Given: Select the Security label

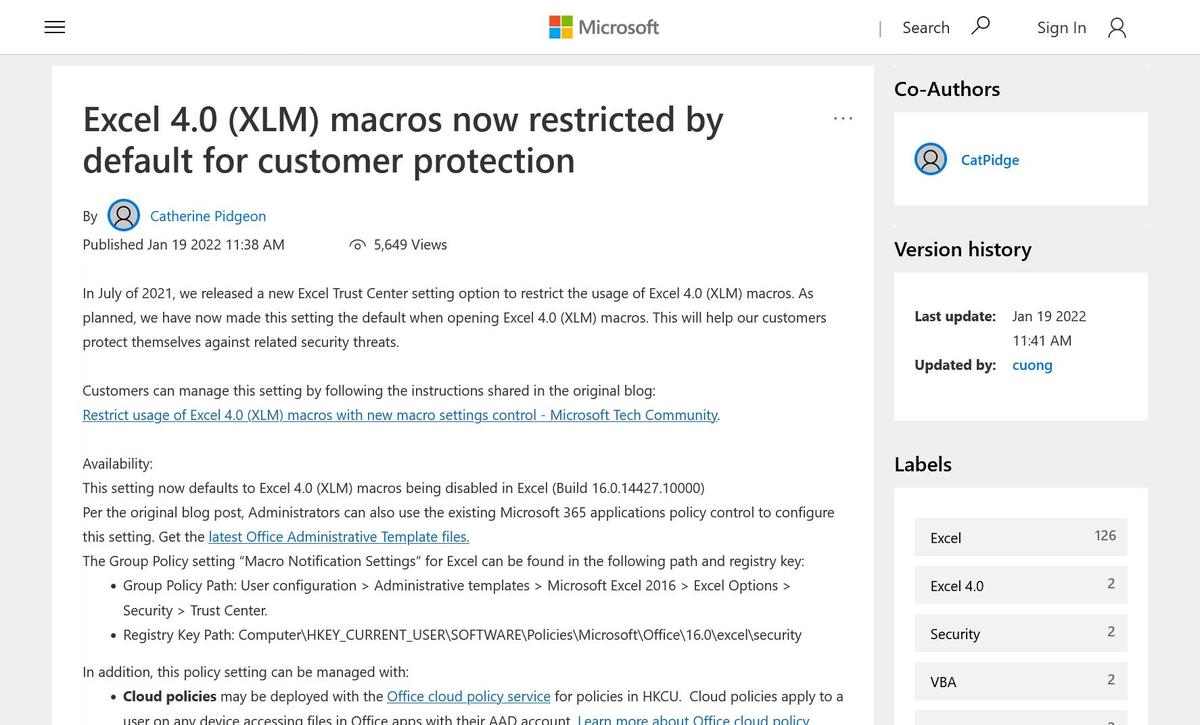Looking at the screenshot, I should coord(1021,633).
